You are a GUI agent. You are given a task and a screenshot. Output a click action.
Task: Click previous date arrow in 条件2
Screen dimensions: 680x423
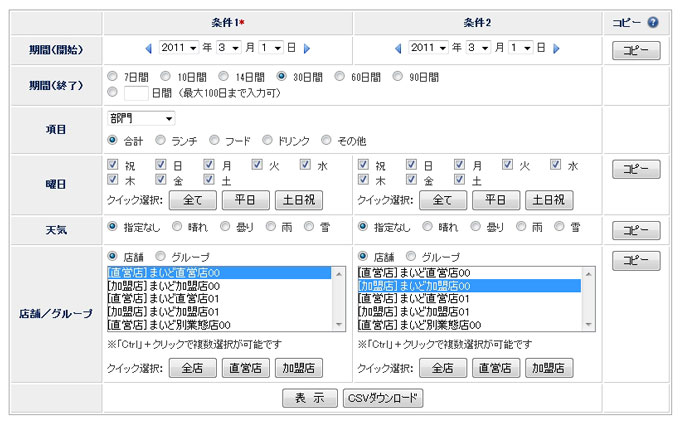[398, 49]
